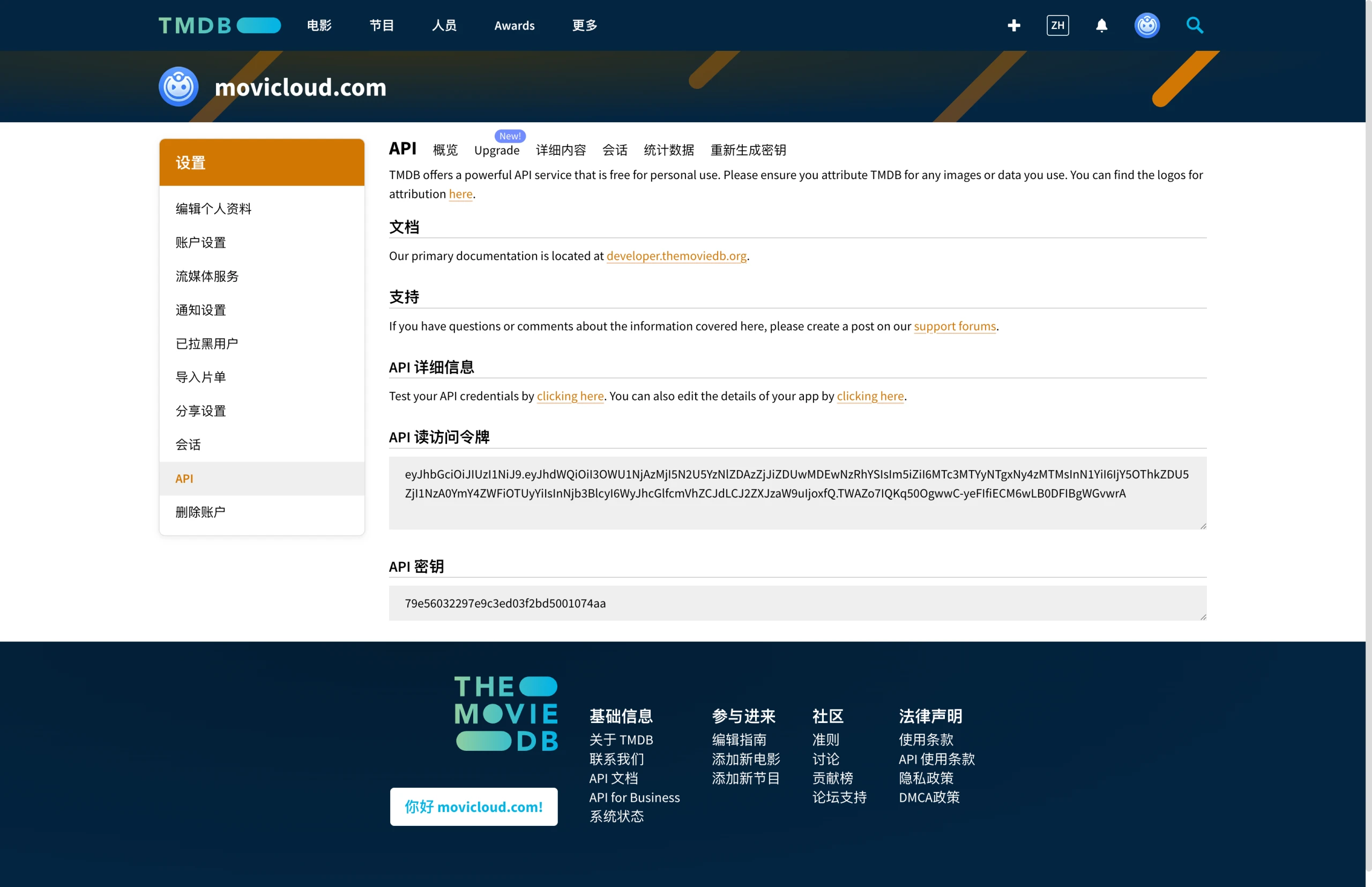The image size is (1372, 887).
Task: Select 通知设置 in sidebar
Action: coord(262,310)
